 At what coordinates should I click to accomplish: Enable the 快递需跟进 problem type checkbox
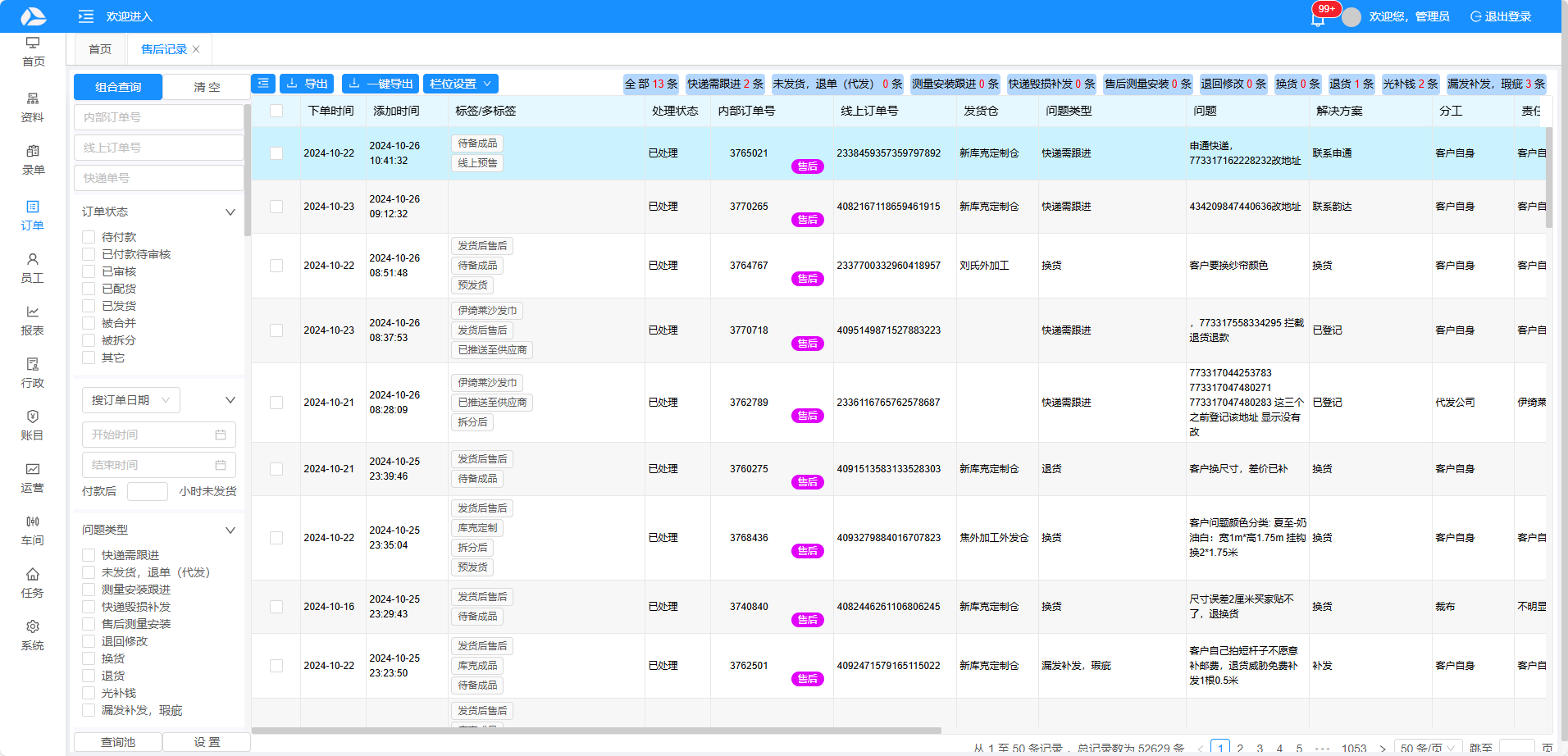(89, 555)
